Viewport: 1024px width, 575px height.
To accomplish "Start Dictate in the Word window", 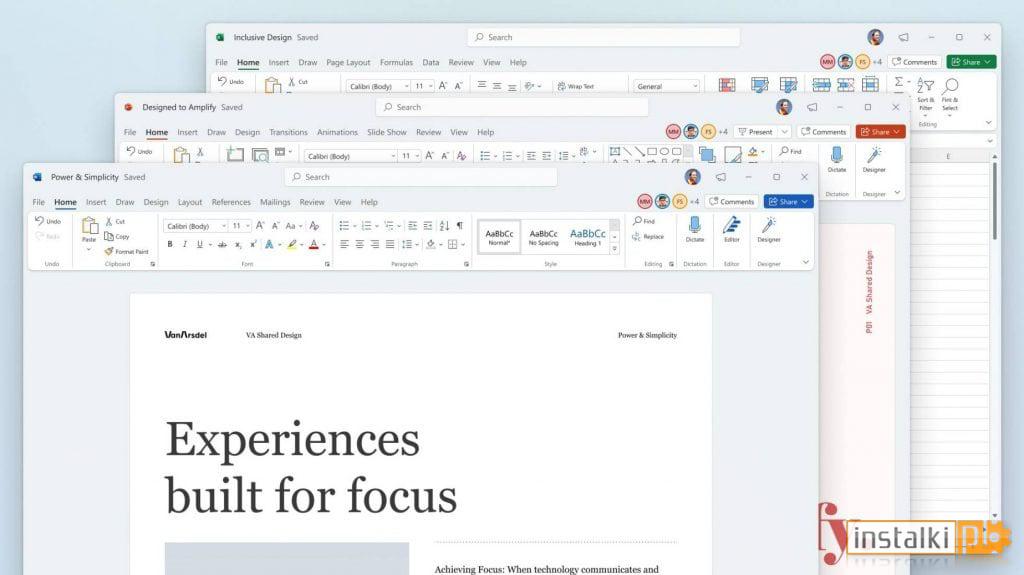I will tap(695, 230).
